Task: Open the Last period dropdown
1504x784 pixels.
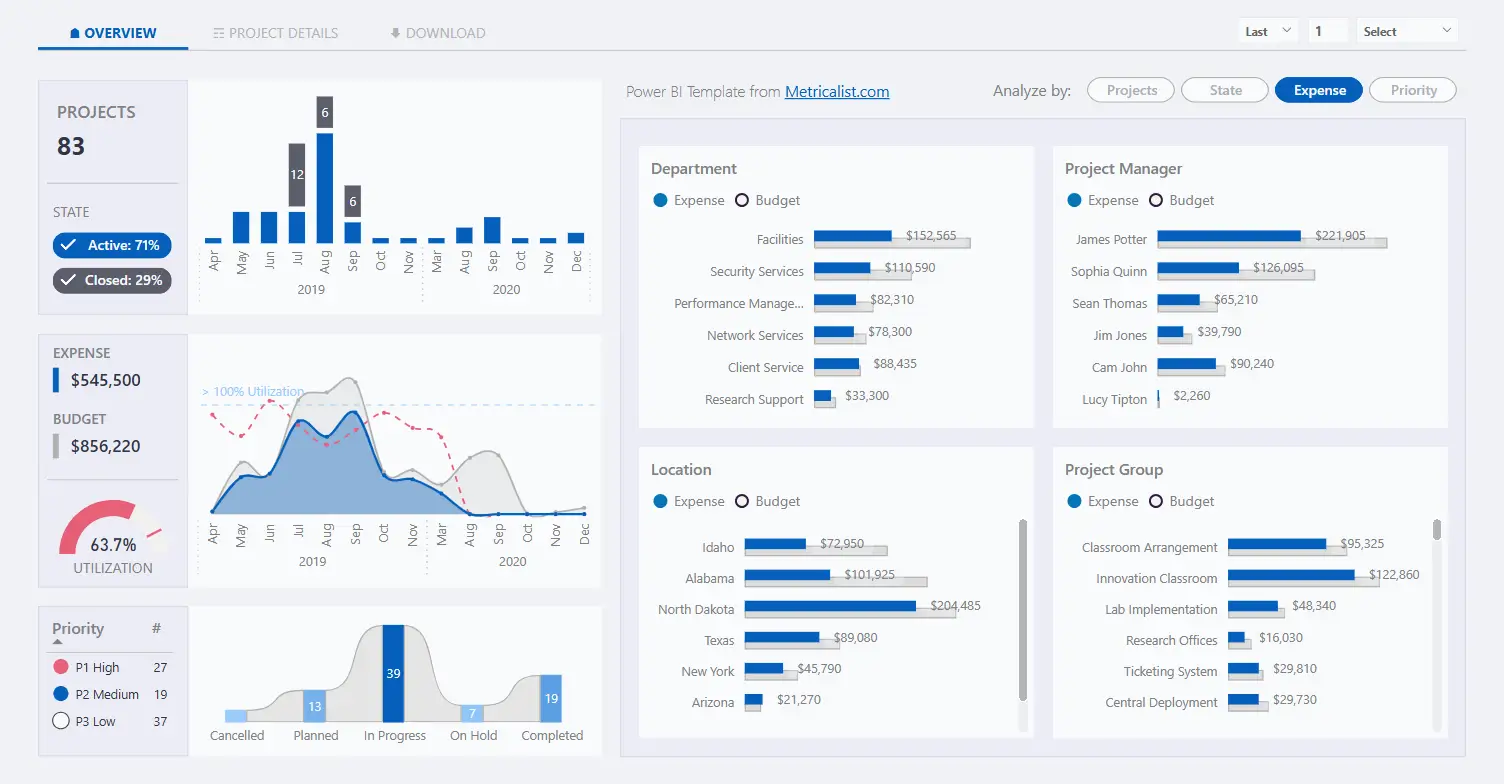Action: click(x=1268, y=31)
